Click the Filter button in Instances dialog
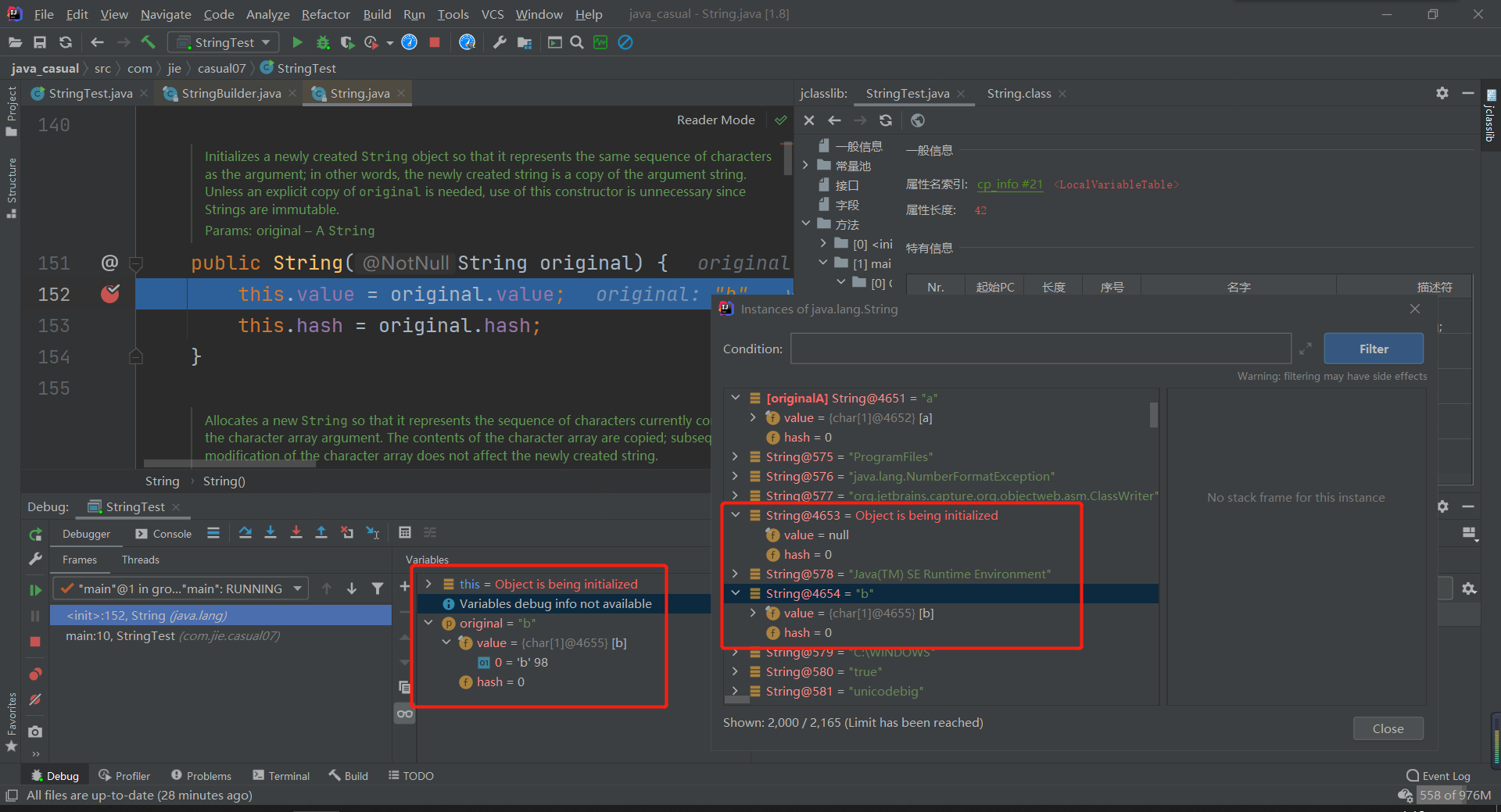 pos(1374,349)
